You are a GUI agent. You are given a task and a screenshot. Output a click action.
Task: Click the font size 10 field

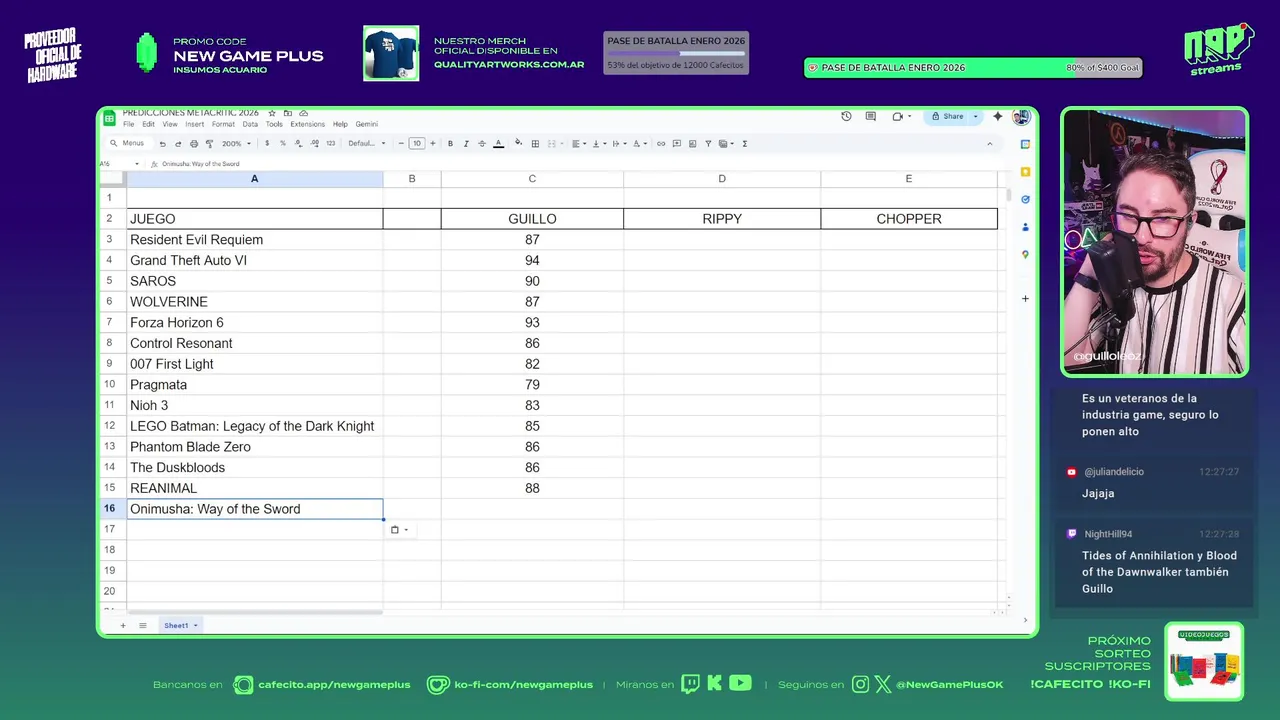click(417, 143)
